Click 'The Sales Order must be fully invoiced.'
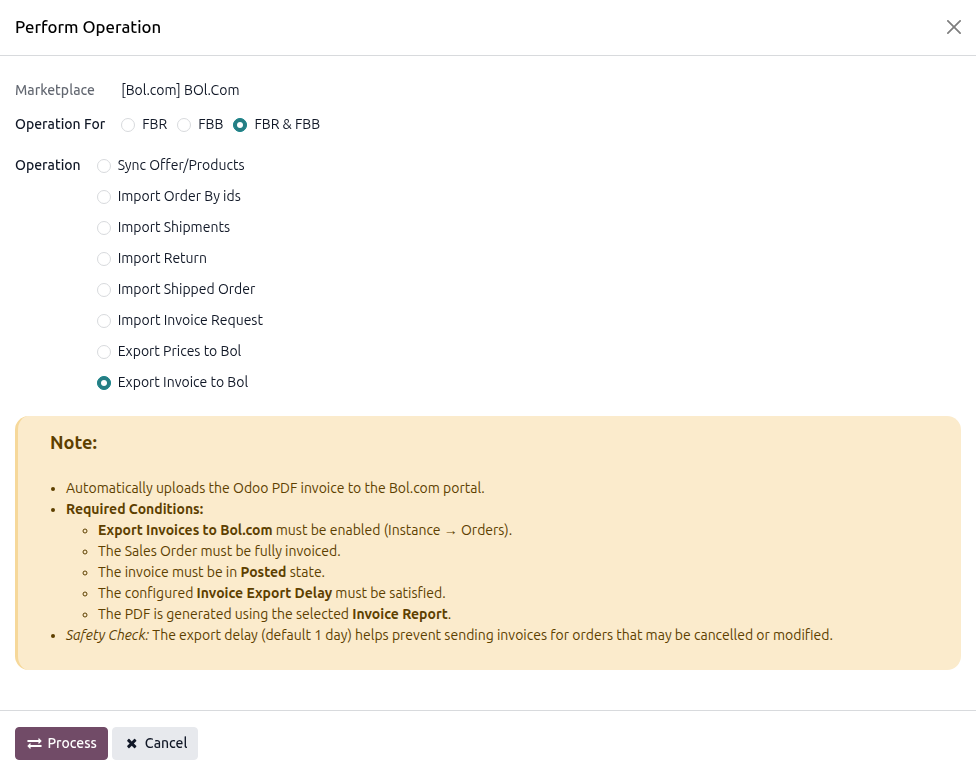The image size is (976, 773). coord(219,551)
